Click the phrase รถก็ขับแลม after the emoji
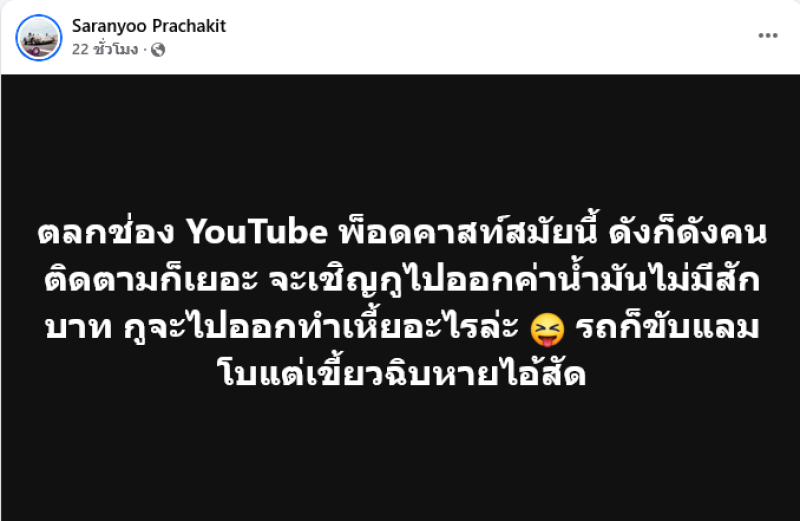 click(667, 327)
